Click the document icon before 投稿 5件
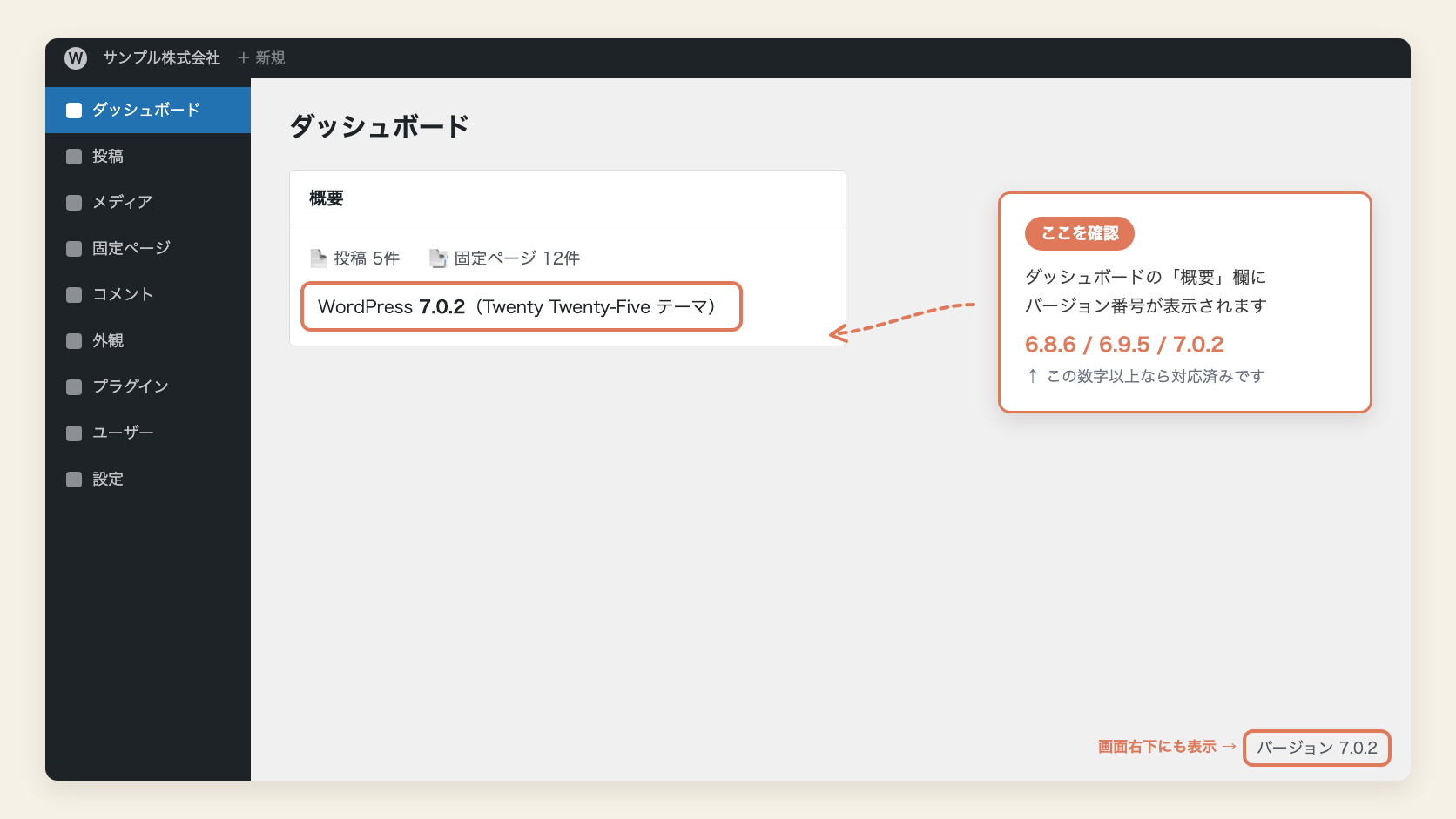The height and width of the screenshot is (819, 1456). pyautogui.click(x=318, y=258)
